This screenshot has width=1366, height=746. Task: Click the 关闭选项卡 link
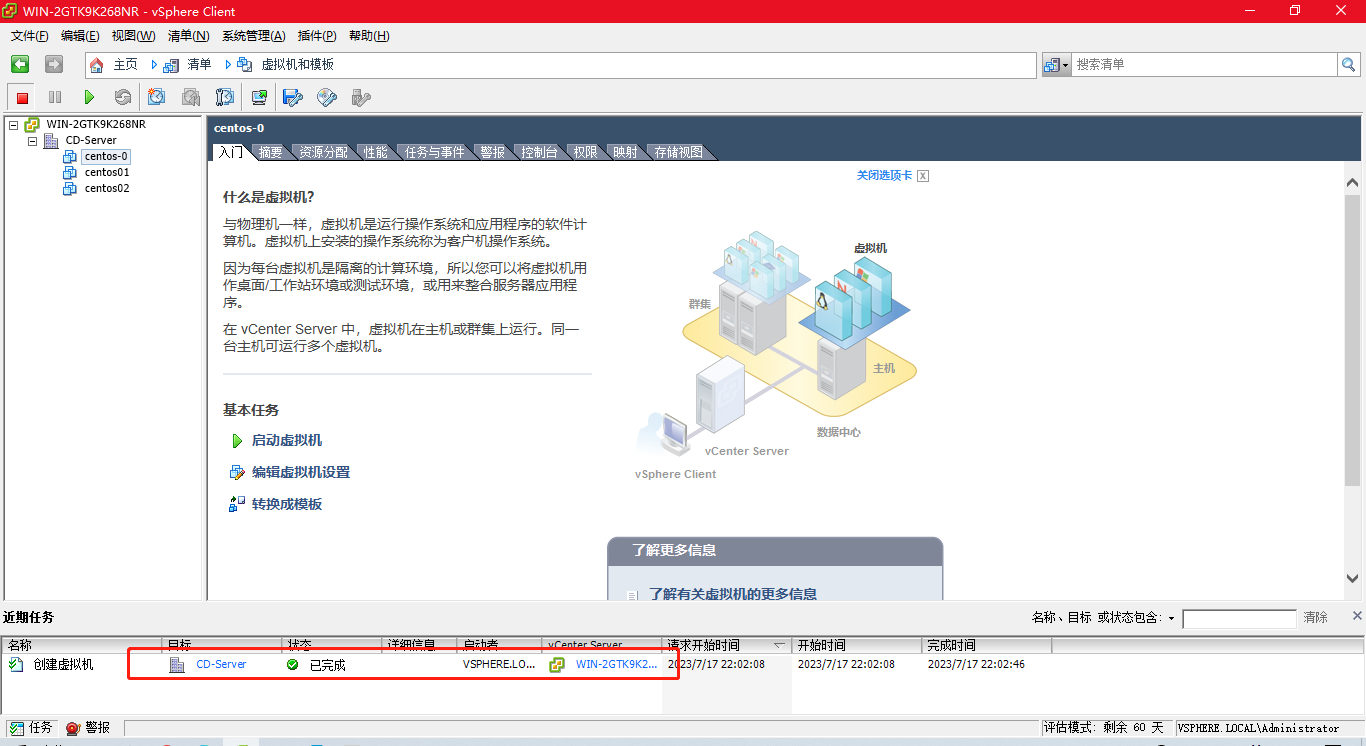pos(884,175)
